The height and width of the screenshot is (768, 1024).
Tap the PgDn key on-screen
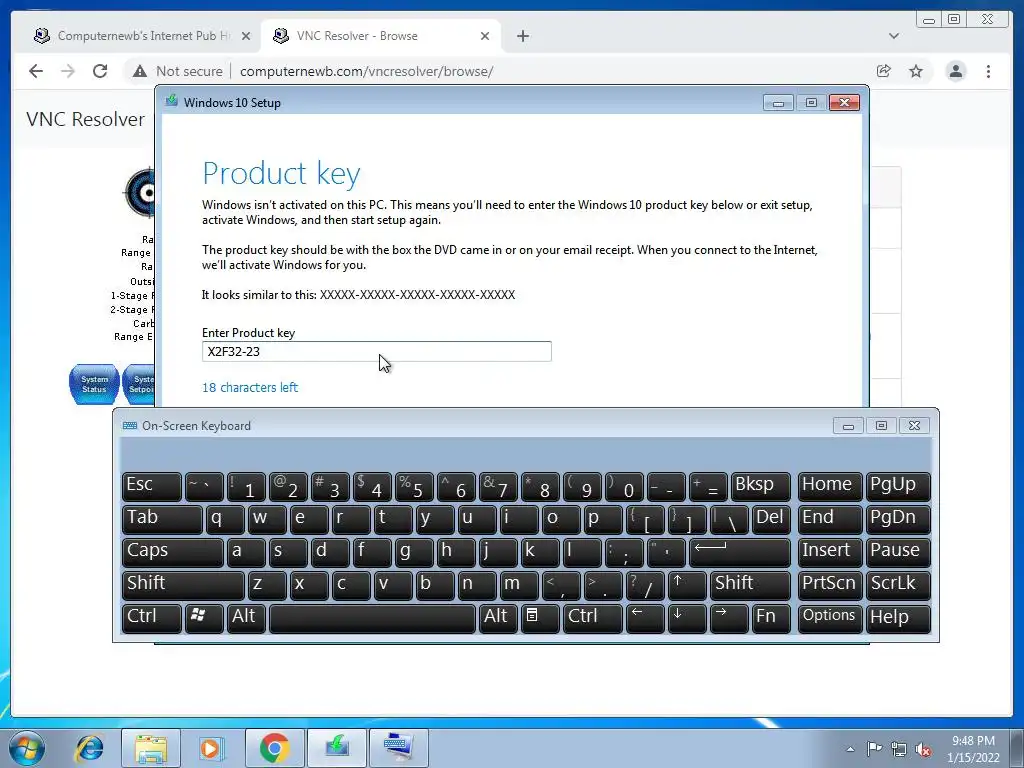(898, 519)
